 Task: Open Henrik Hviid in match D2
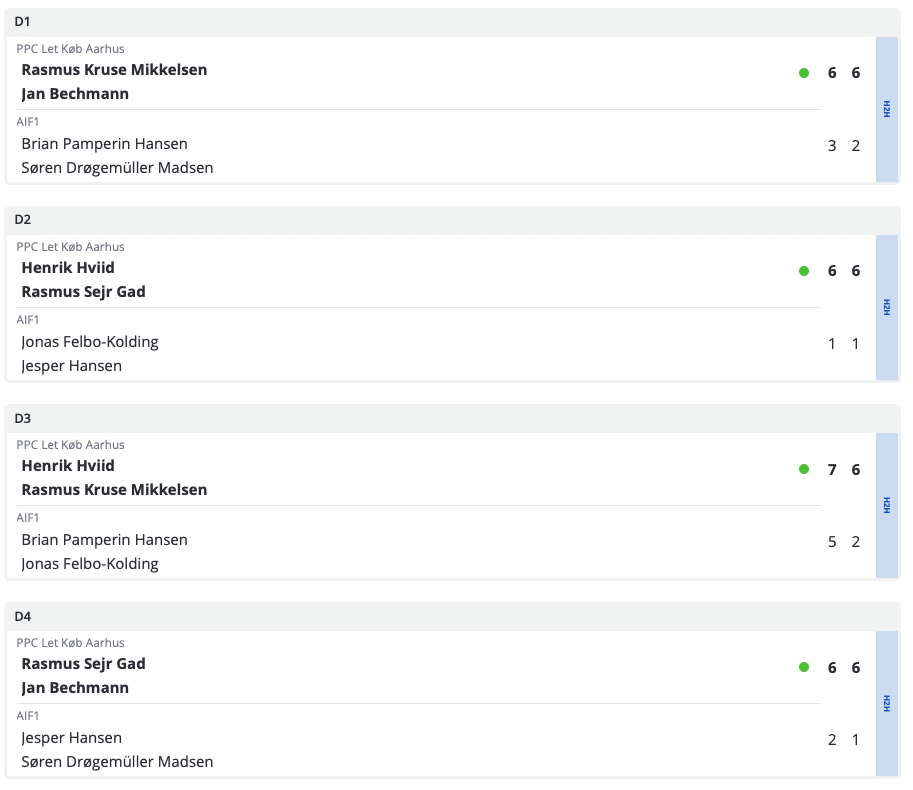point(68,268)
